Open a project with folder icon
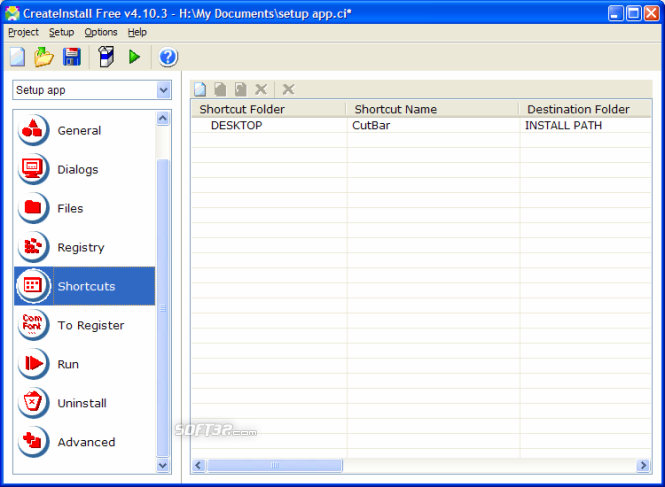This screenshot has width=665, height=487. [44, 57]
